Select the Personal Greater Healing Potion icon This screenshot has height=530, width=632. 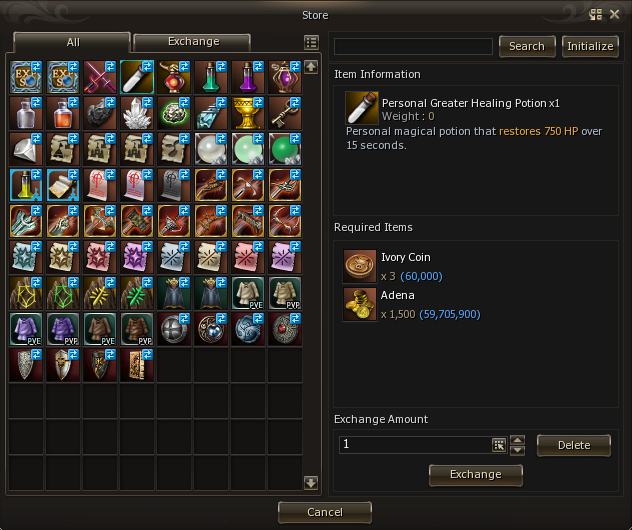[x=137, y=77]
